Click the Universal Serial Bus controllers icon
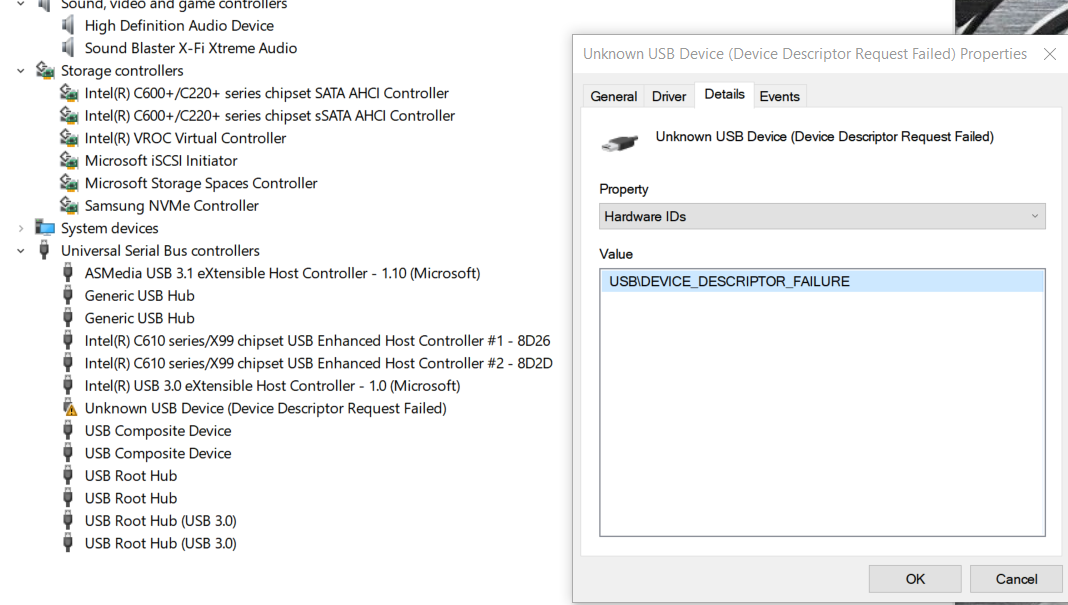 (44, 250)
